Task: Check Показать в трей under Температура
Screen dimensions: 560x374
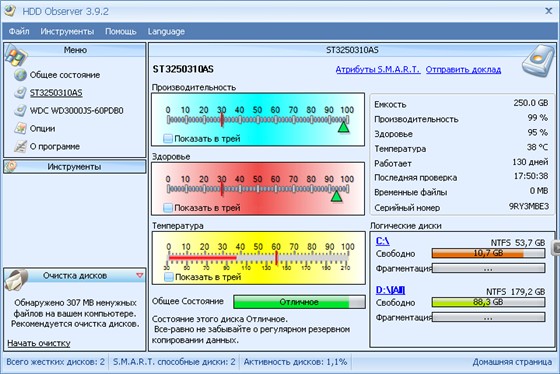Action: click(169, 277)
